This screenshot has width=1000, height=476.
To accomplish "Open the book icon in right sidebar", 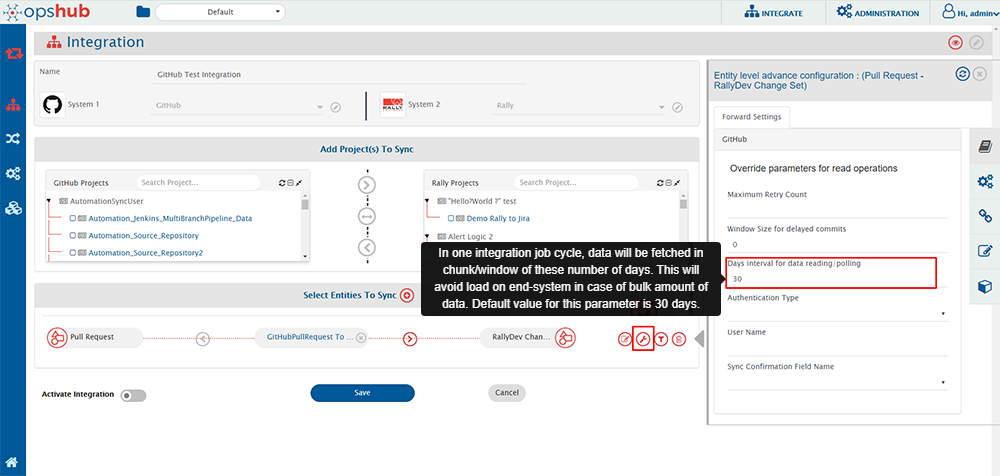I will pos(985,146).
